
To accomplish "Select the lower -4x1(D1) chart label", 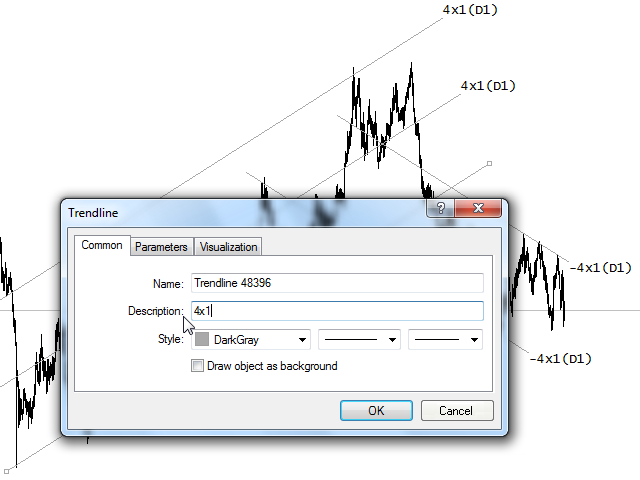I will pyautogui.click(x=560, y=359).
